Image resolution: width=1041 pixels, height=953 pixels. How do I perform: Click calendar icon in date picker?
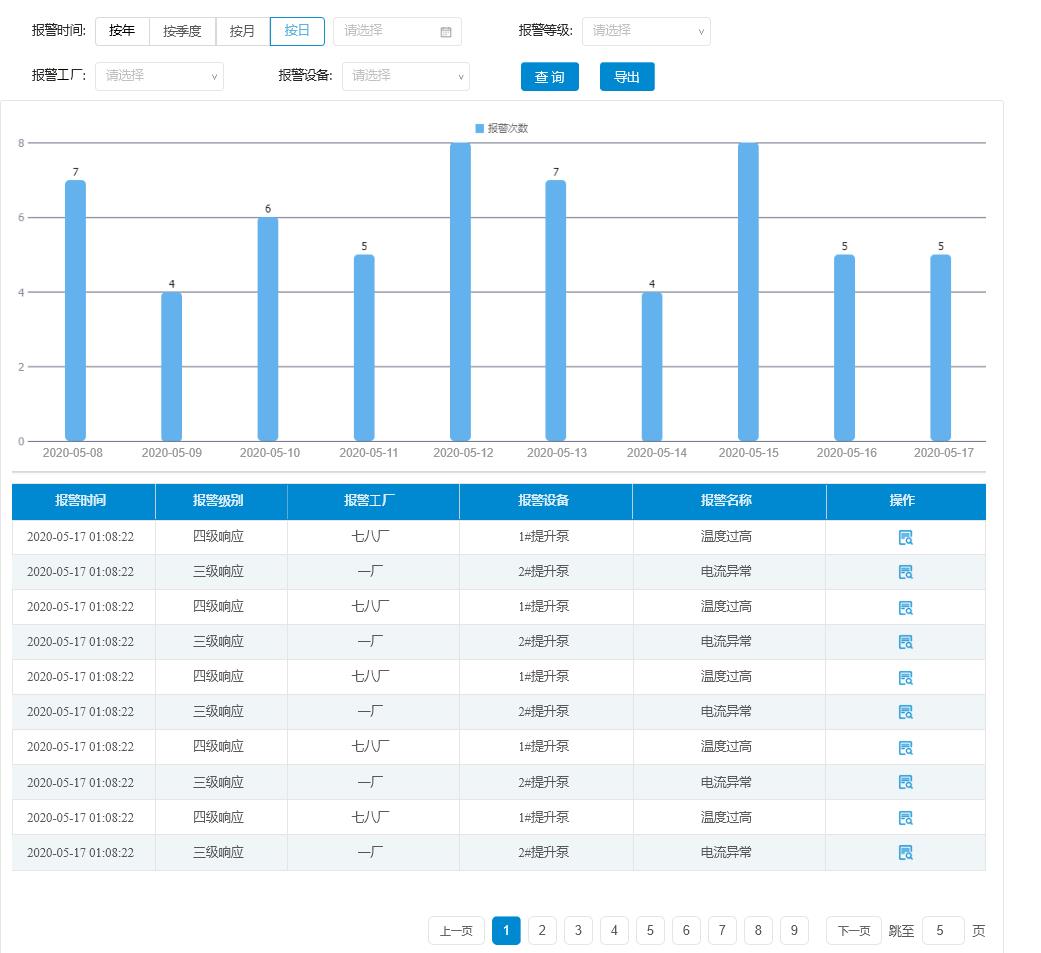coord(446,32)
